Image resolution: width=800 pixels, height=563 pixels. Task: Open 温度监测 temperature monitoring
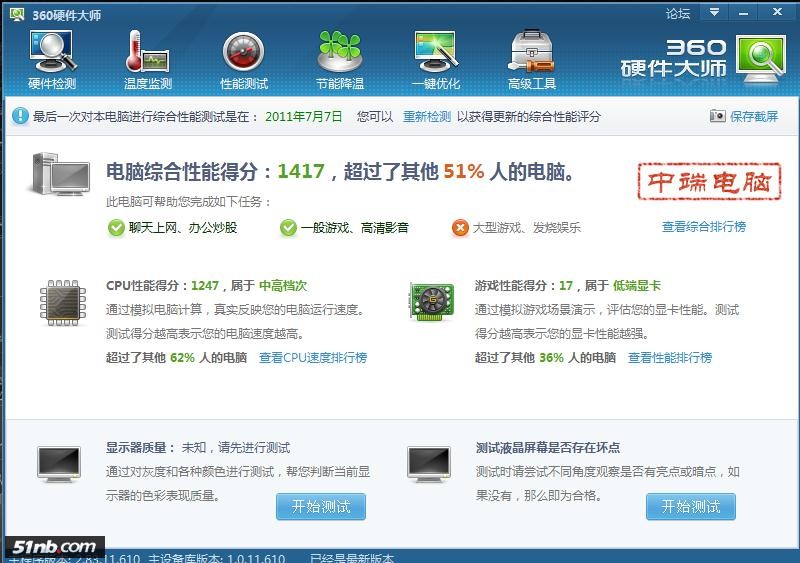pyautogui.click(x=148, y=60)
